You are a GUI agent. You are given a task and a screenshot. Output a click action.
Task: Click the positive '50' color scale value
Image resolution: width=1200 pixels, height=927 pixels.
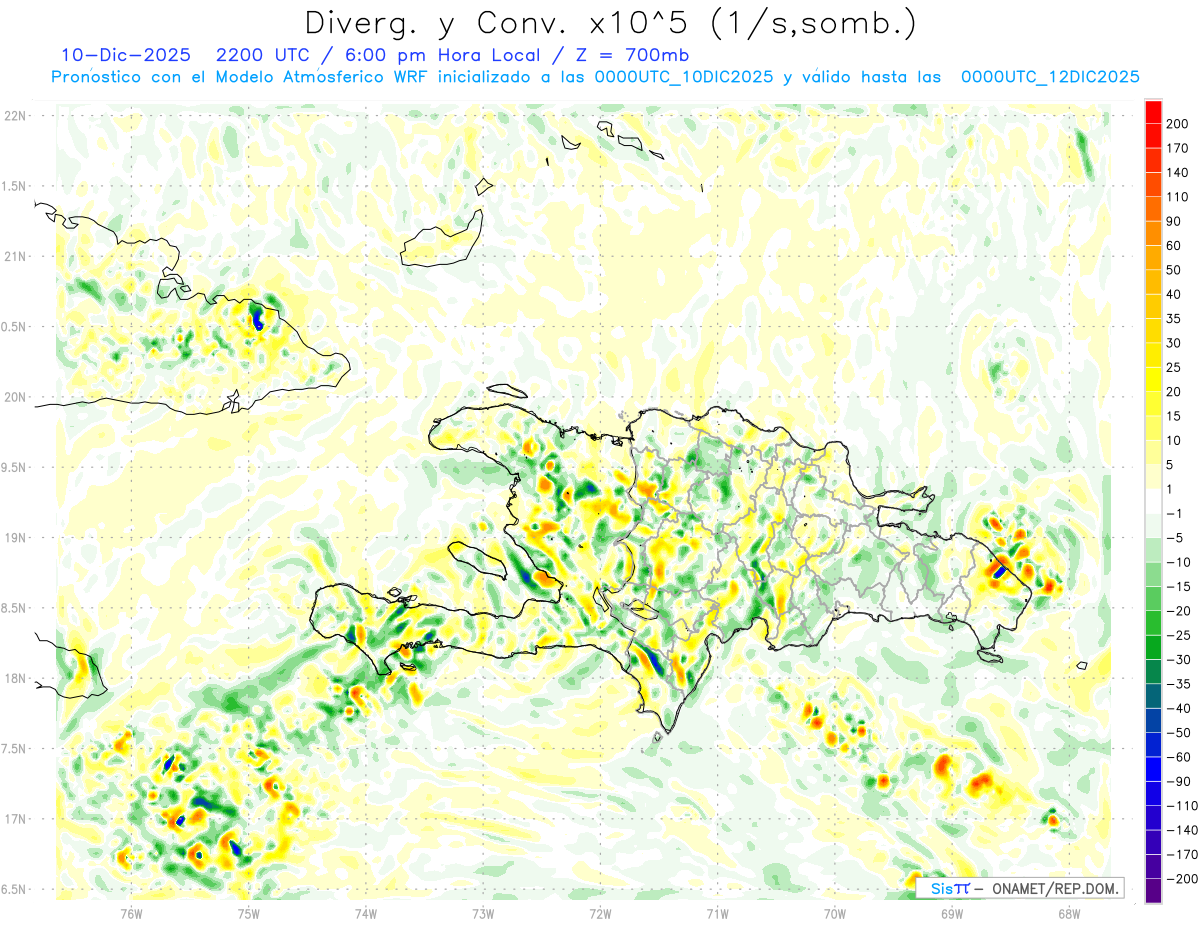[1174, 270]
